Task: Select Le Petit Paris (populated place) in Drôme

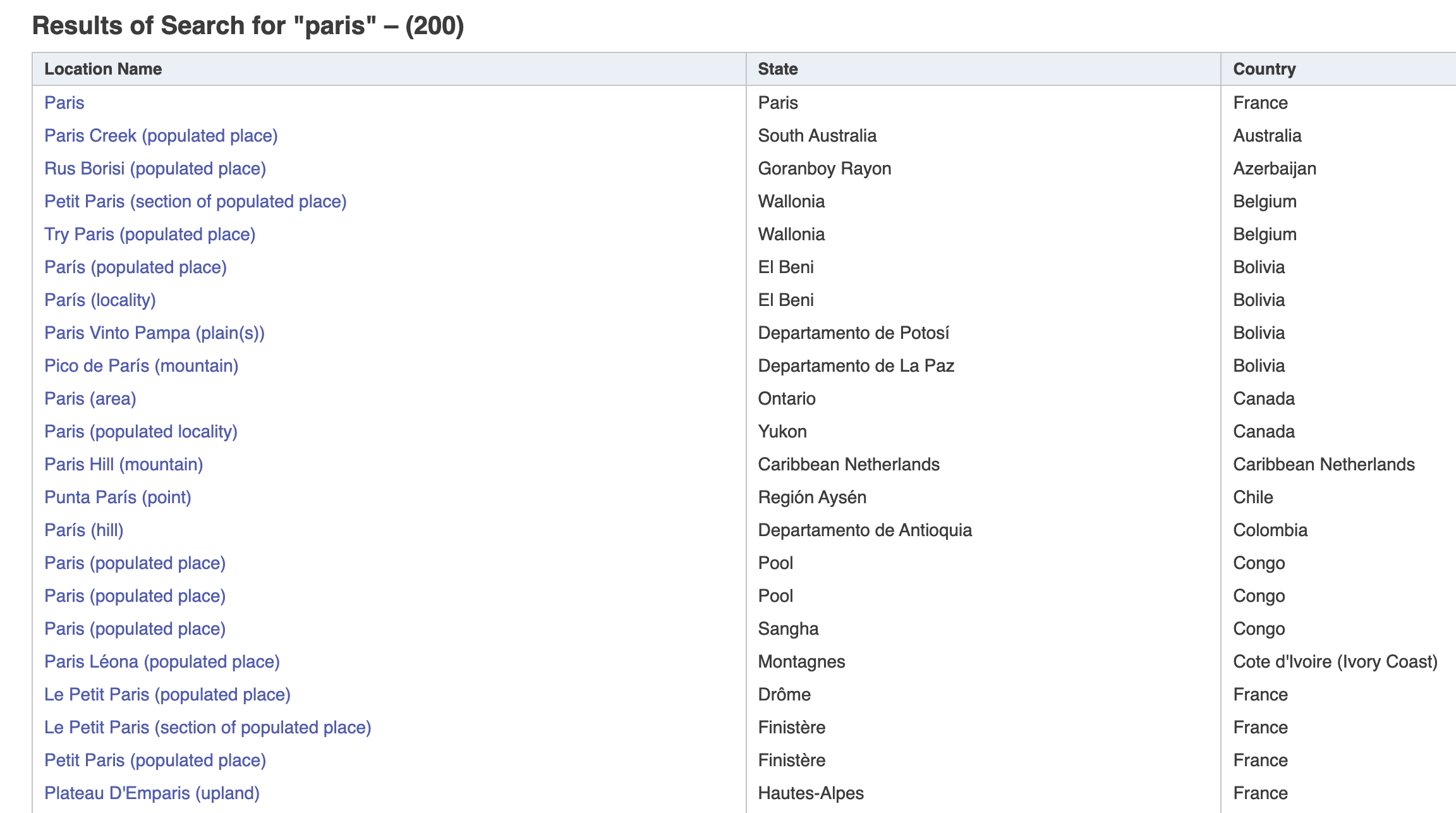Action: [167, 694]
